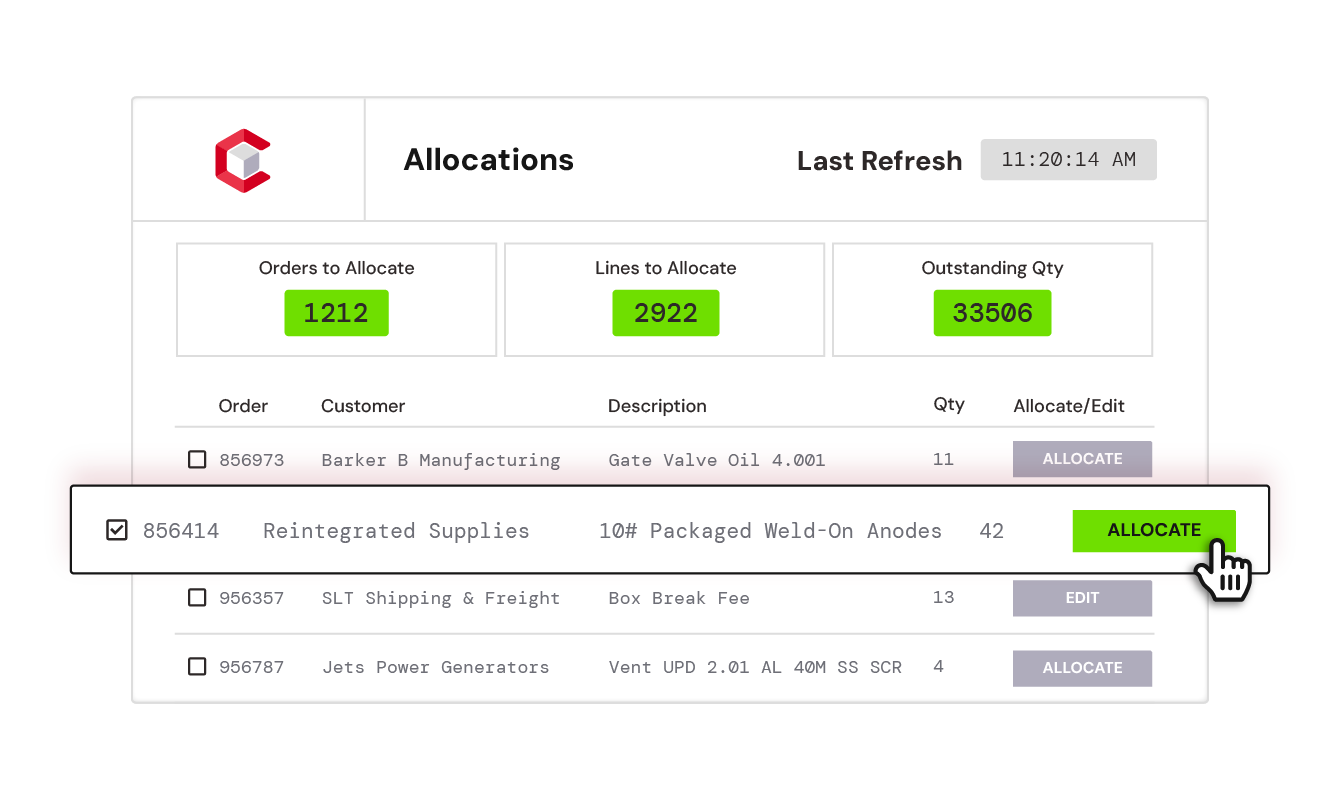Click the Last Refresh time 11:20:14 AM
The height and width of the screenshot is (800, 1340).
(x=1068, y=160)
